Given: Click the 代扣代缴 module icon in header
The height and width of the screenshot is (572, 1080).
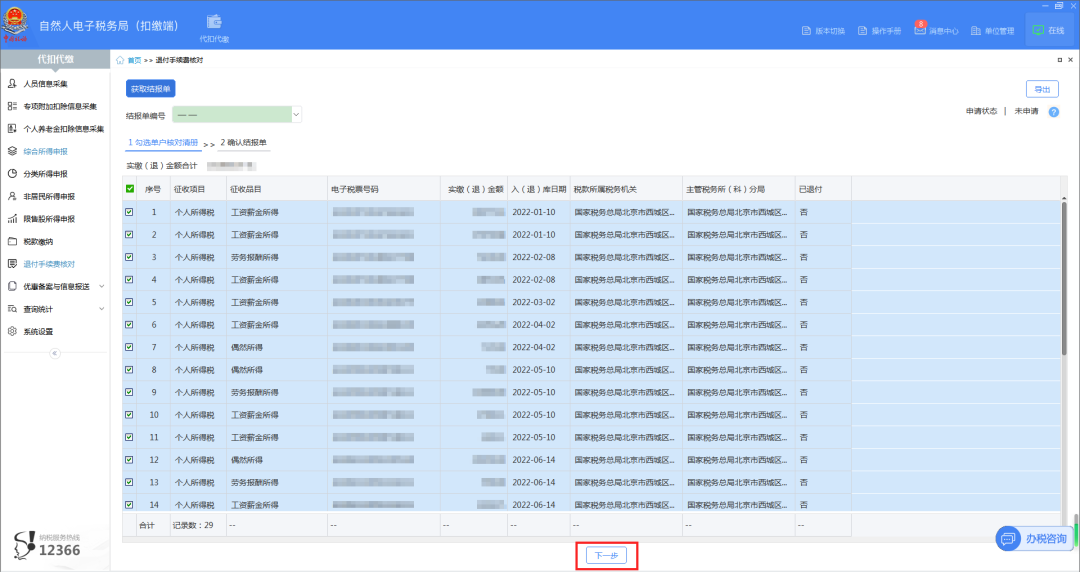Looking at the screenshot, I should 214,24.
